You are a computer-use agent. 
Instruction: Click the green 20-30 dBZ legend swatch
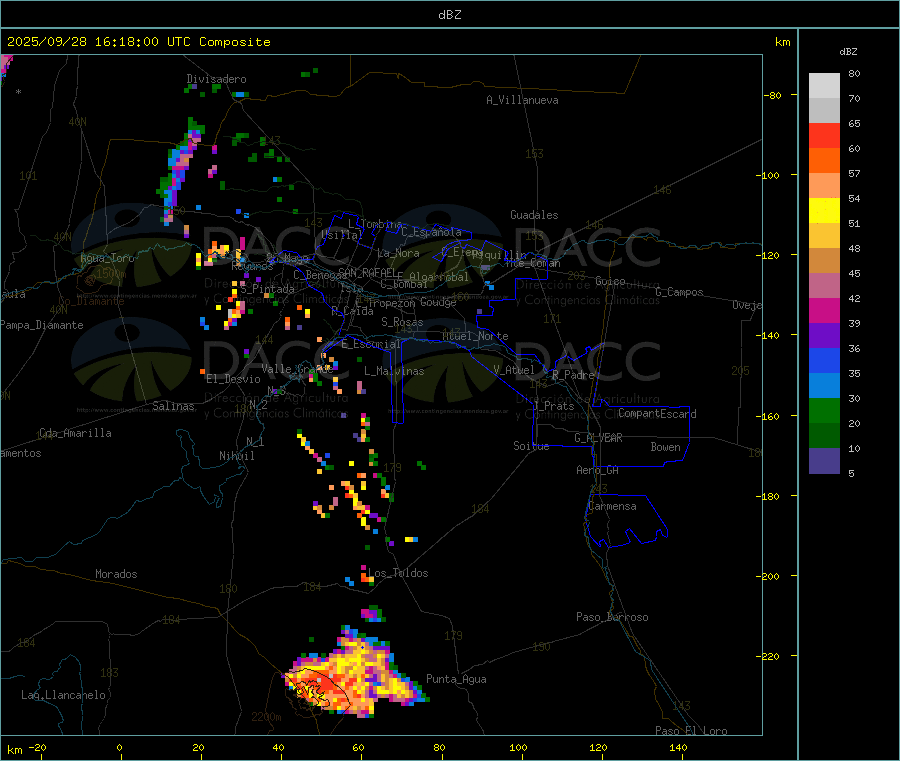tap(824, 410)
